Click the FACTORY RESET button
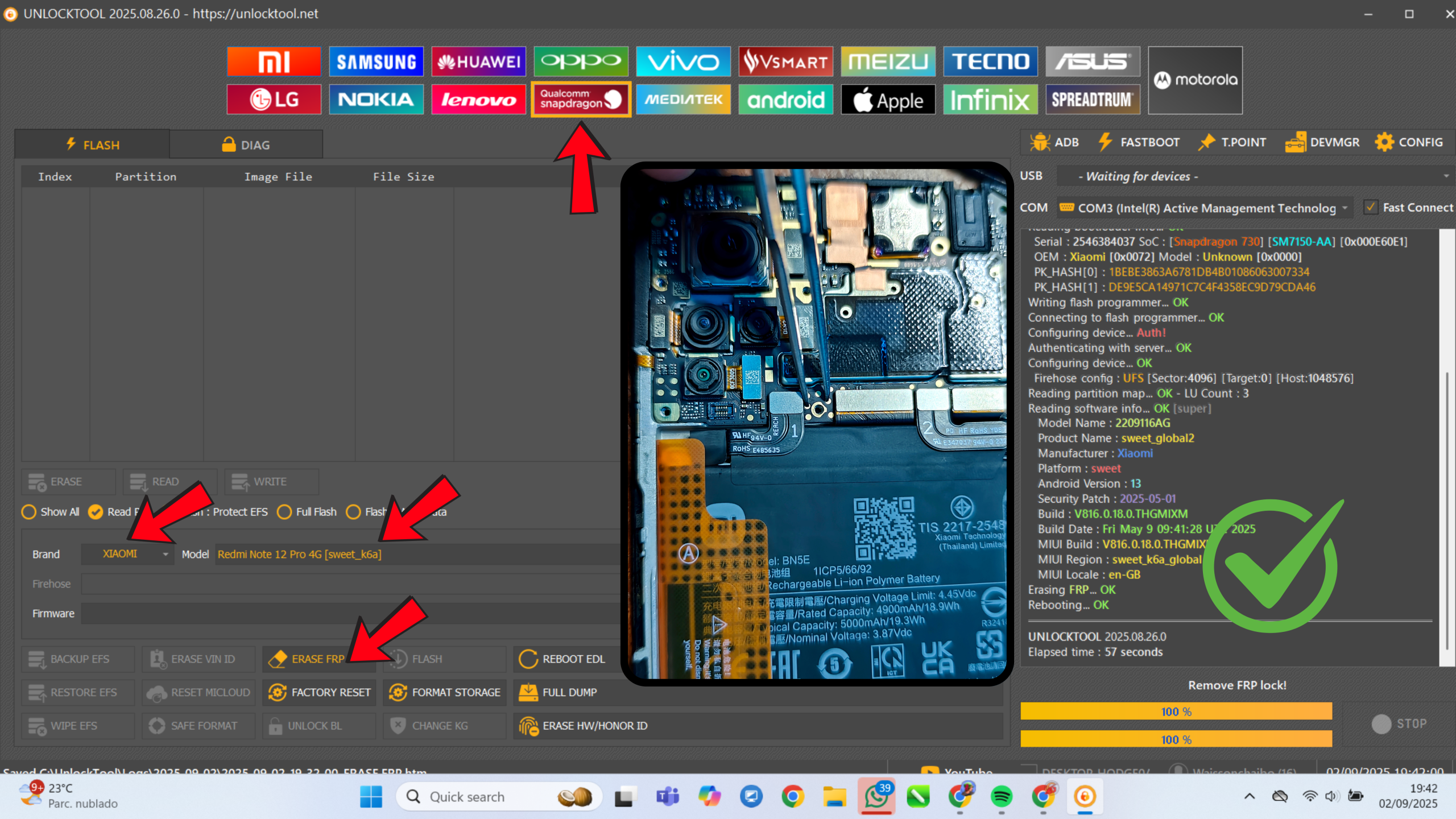 click(x=318, y=692)
